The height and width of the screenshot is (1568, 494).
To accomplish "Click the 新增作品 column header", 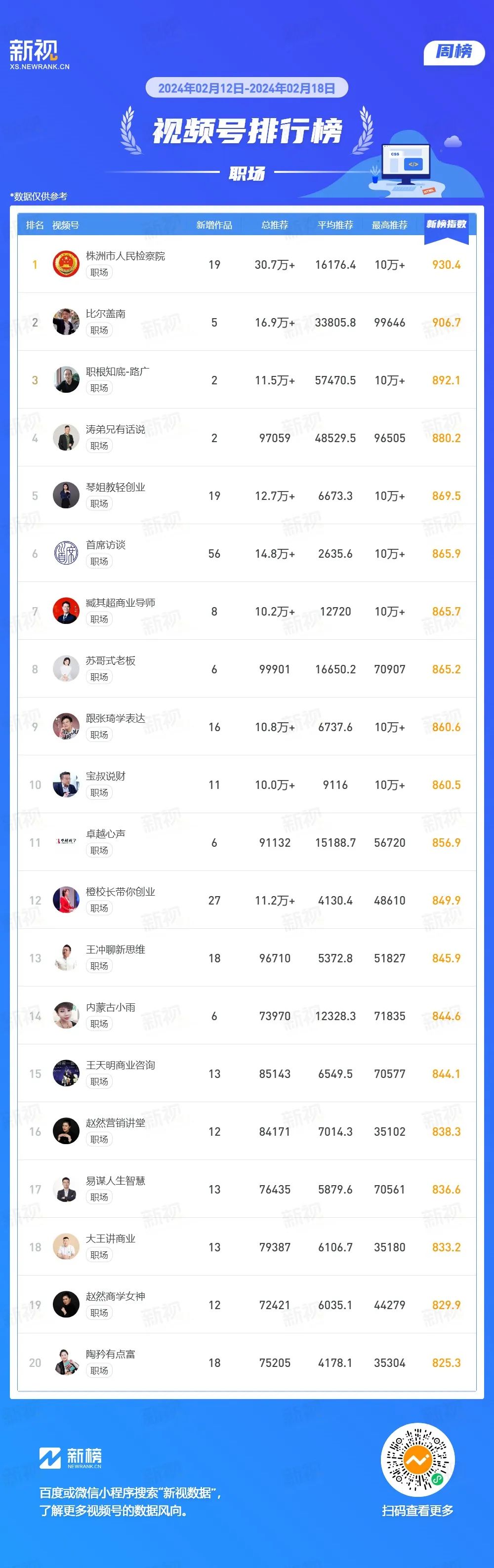I will (214, 225).
